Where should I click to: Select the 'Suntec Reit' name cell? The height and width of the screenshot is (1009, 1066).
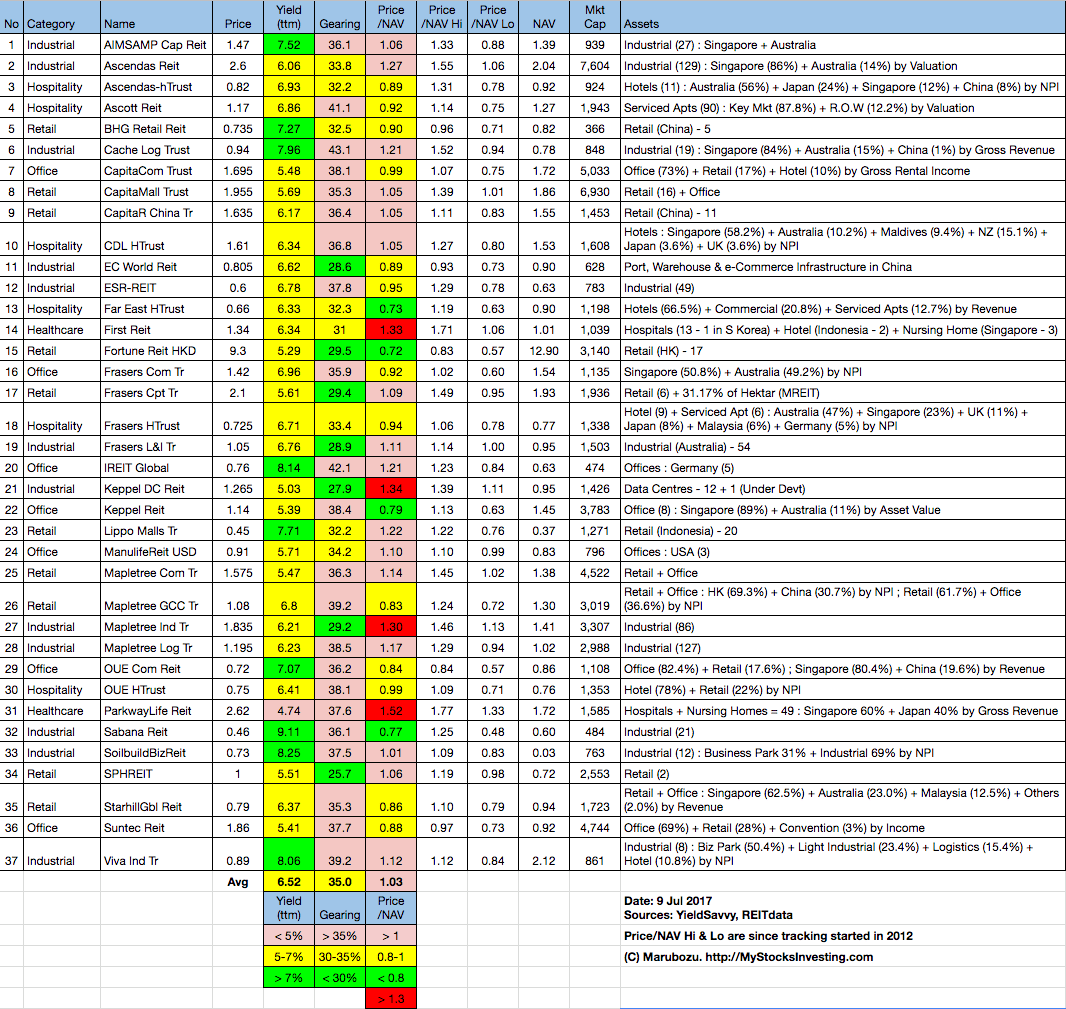coord(156,828)
